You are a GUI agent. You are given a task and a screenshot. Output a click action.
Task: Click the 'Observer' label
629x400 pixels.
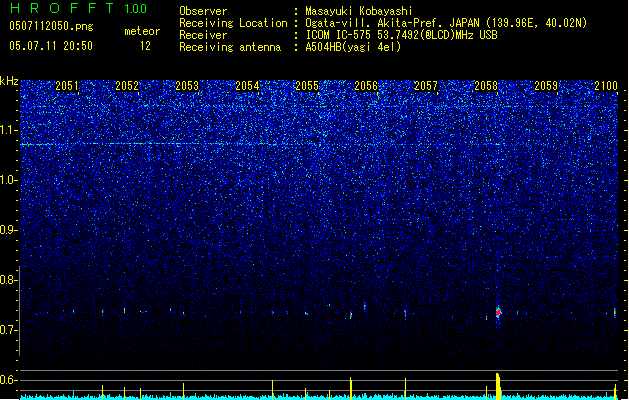pos(203,11)
